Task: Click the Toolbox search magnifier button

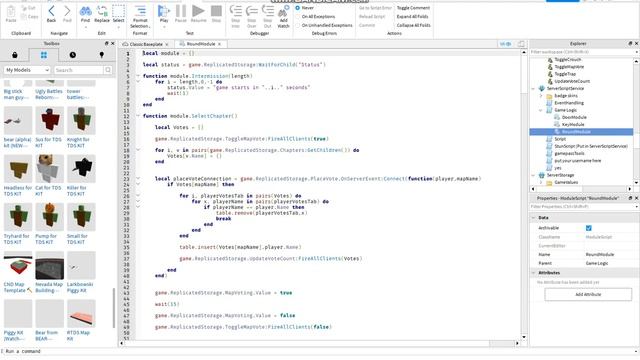Action: click(x=108, y=70)
